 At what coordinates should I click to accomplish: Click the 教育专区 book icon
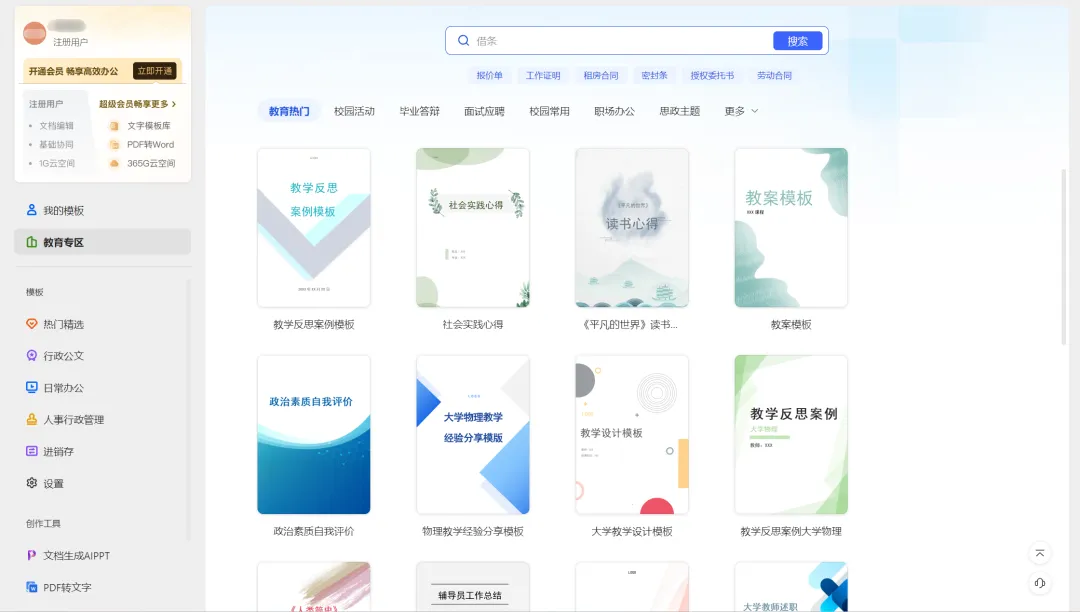(x=32, y=242)
